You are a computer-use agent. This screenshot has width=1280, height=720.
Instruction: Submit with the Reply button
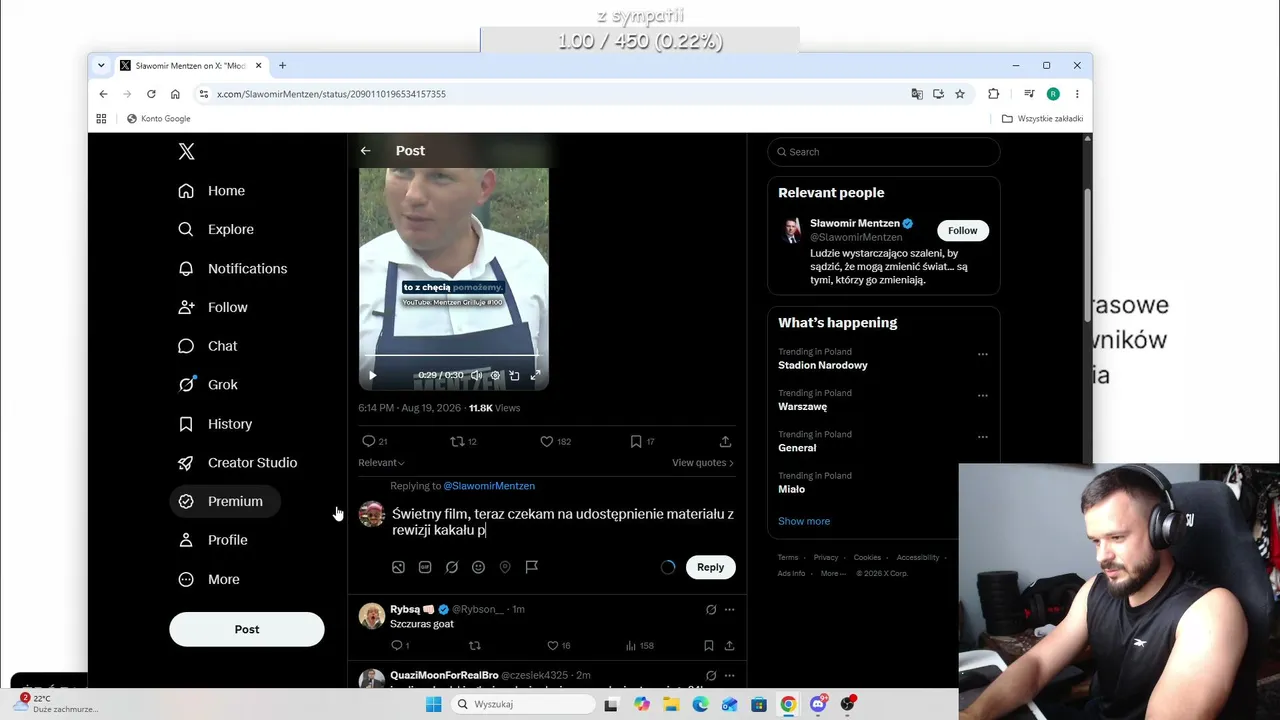coord(710,567)
